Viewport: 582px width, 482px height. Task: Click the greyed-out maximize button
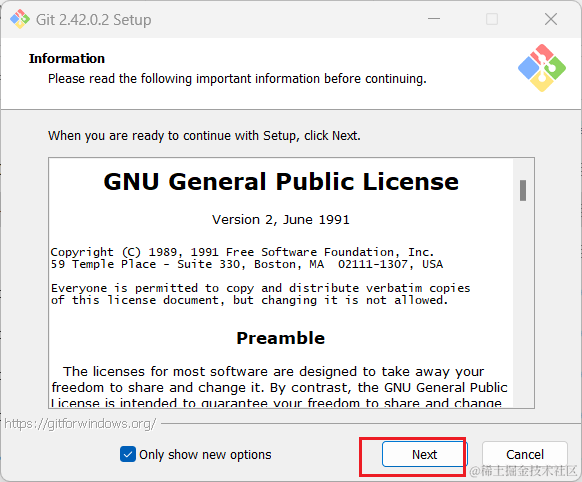click(x=492, y=19)
